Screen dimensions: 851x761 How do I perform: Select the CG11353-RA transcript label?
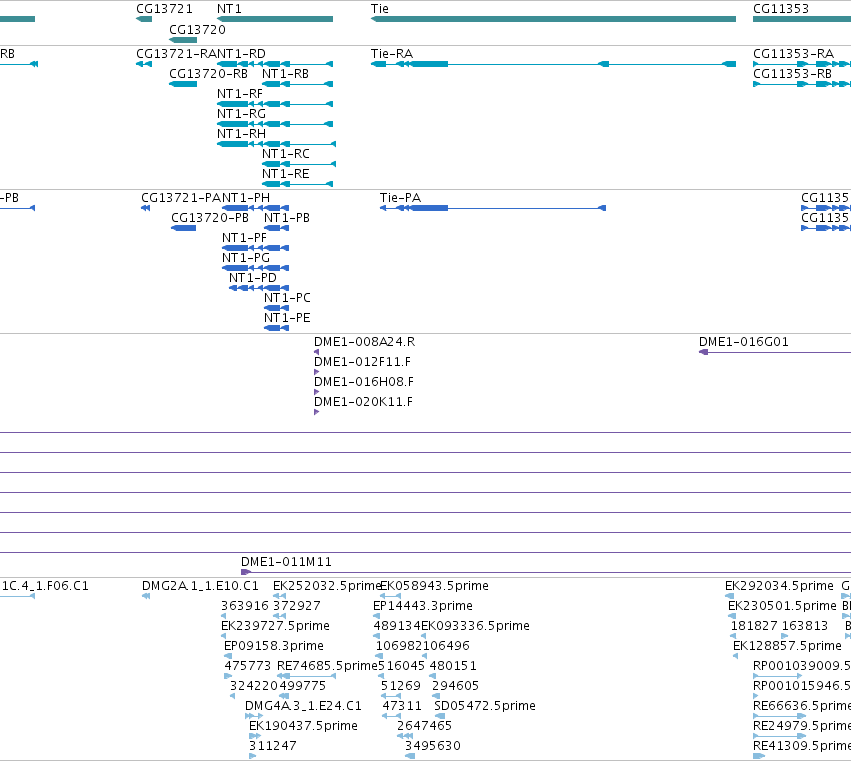point(793,54)
